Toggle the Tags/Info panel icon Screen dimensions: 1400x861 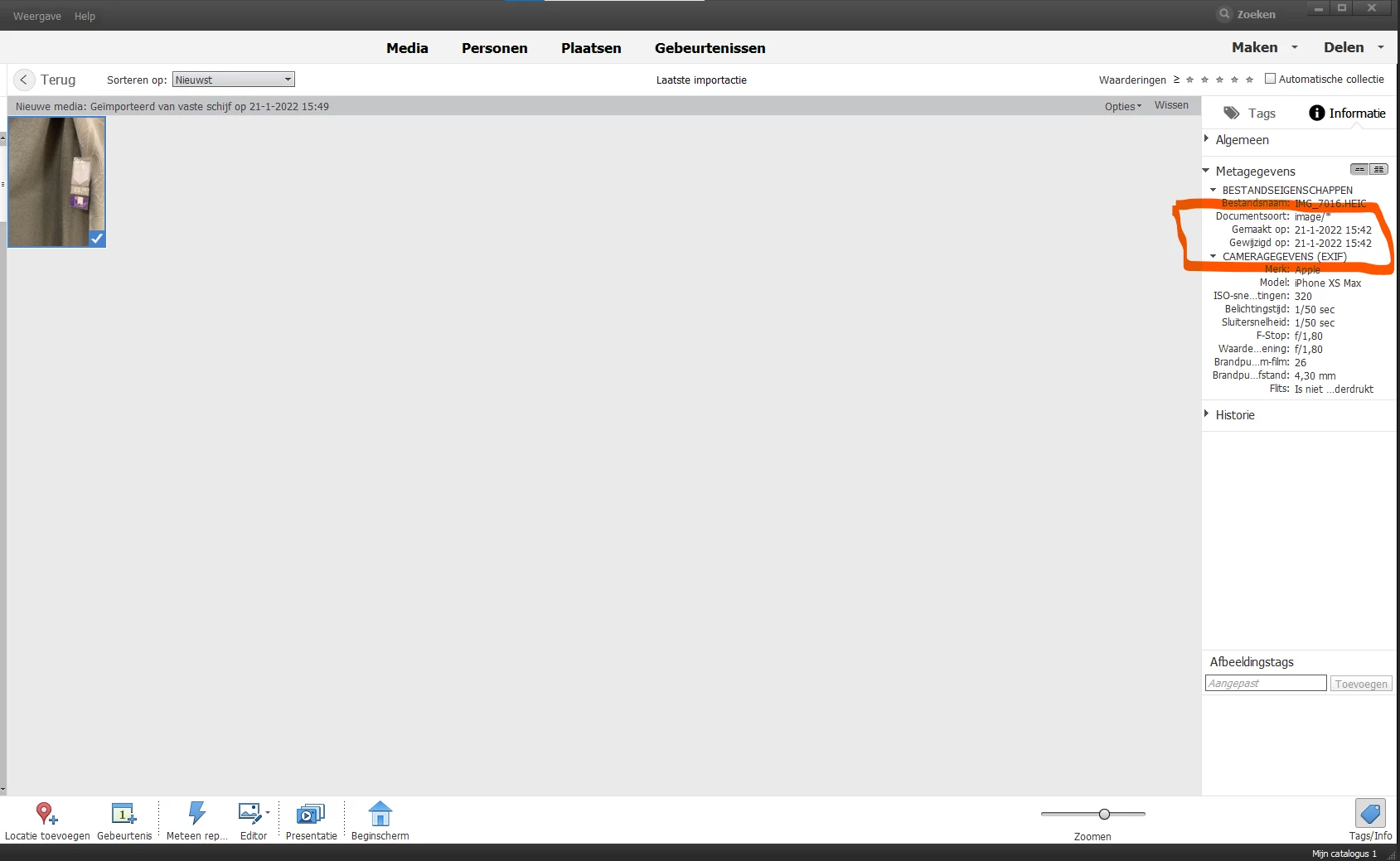pyautogui.click(x=1370, y=813)
